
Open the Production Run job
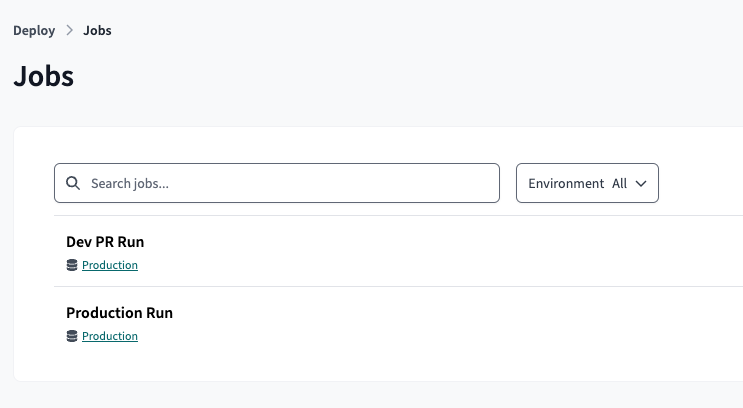tap(119, 313)
